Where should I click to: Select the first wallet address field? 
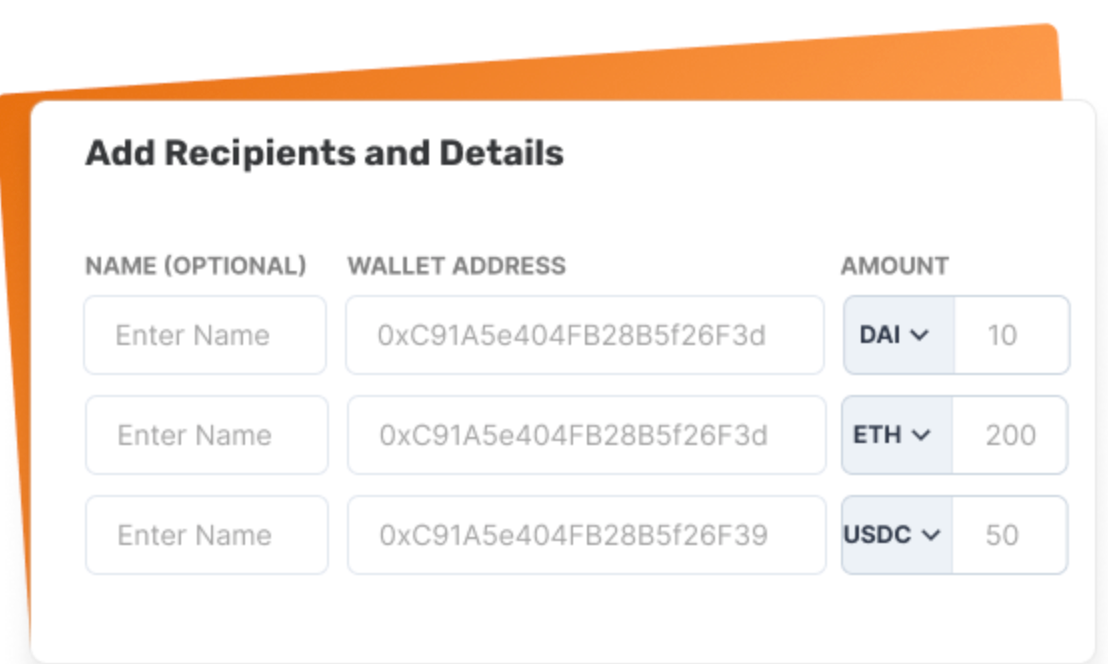tap(585, 335)
